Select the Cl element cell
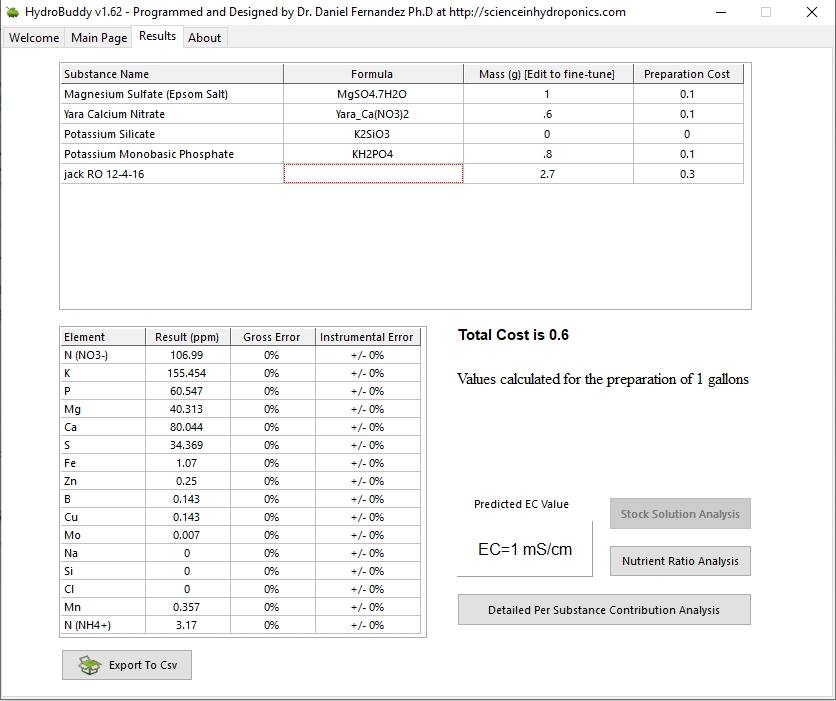 [x=103, y=589]
